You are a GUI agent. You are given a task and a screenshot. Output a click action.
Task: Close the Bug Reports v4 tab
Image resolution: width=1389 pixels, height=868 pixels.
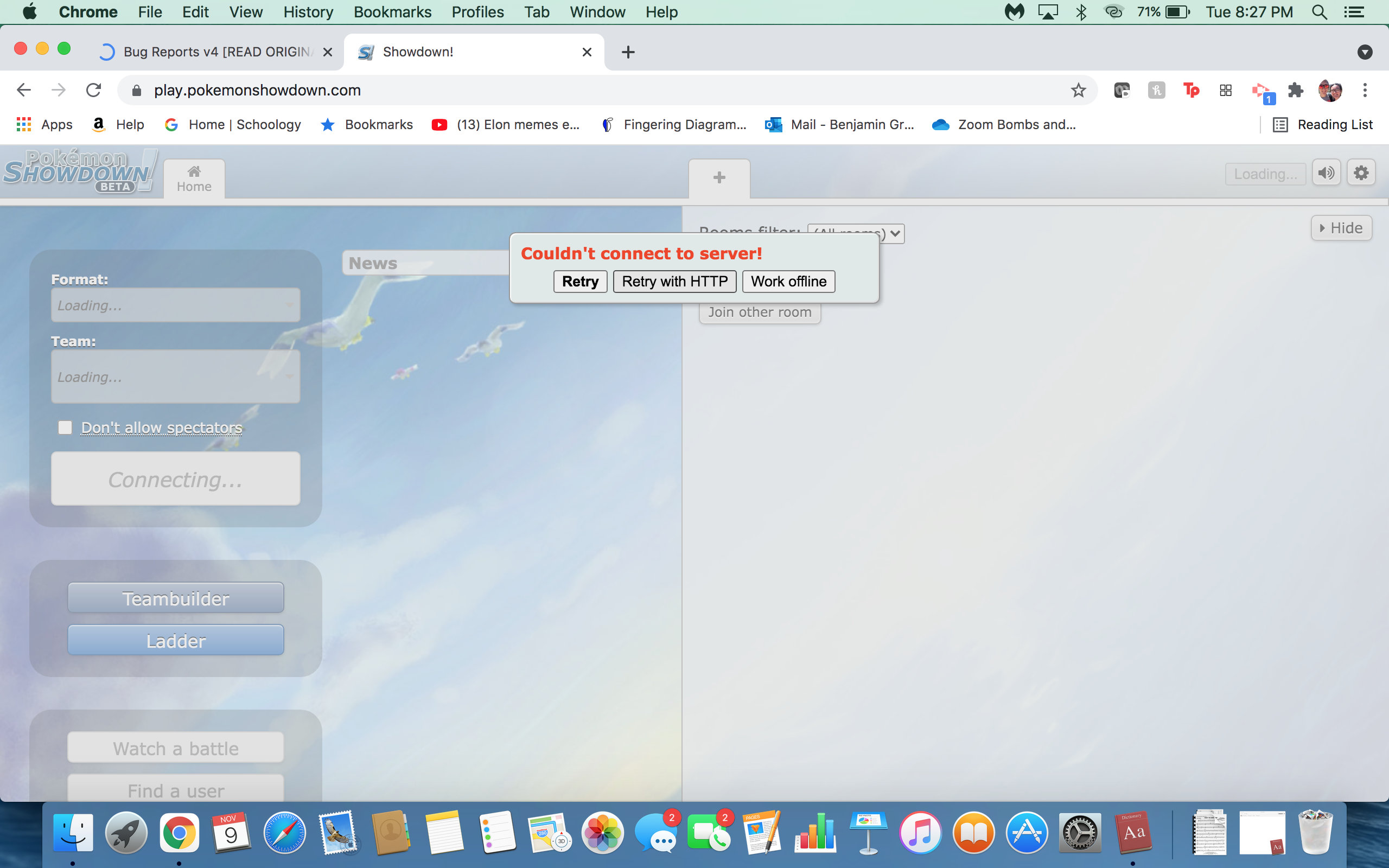pos(328,52)
